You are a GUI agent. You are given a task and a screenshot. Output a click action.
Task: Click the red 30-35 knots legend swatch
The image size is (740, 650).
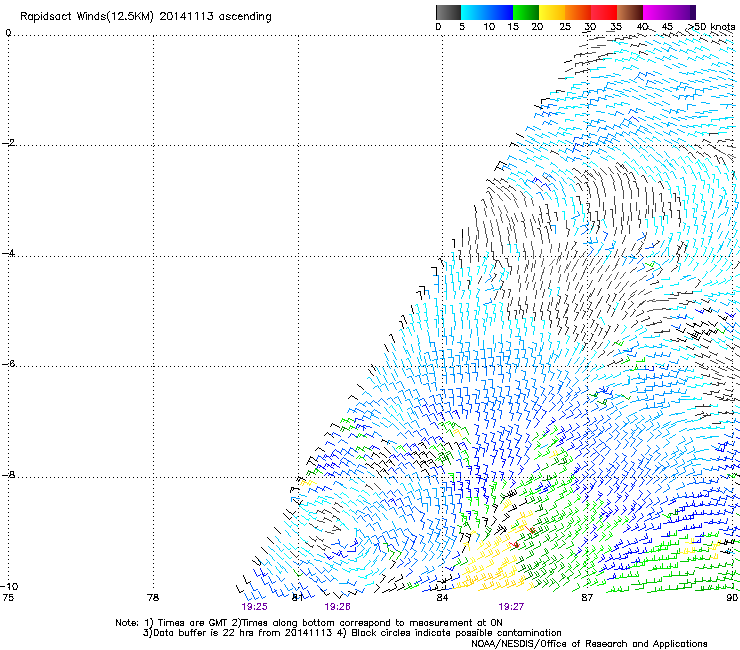(x=604, y=12)
